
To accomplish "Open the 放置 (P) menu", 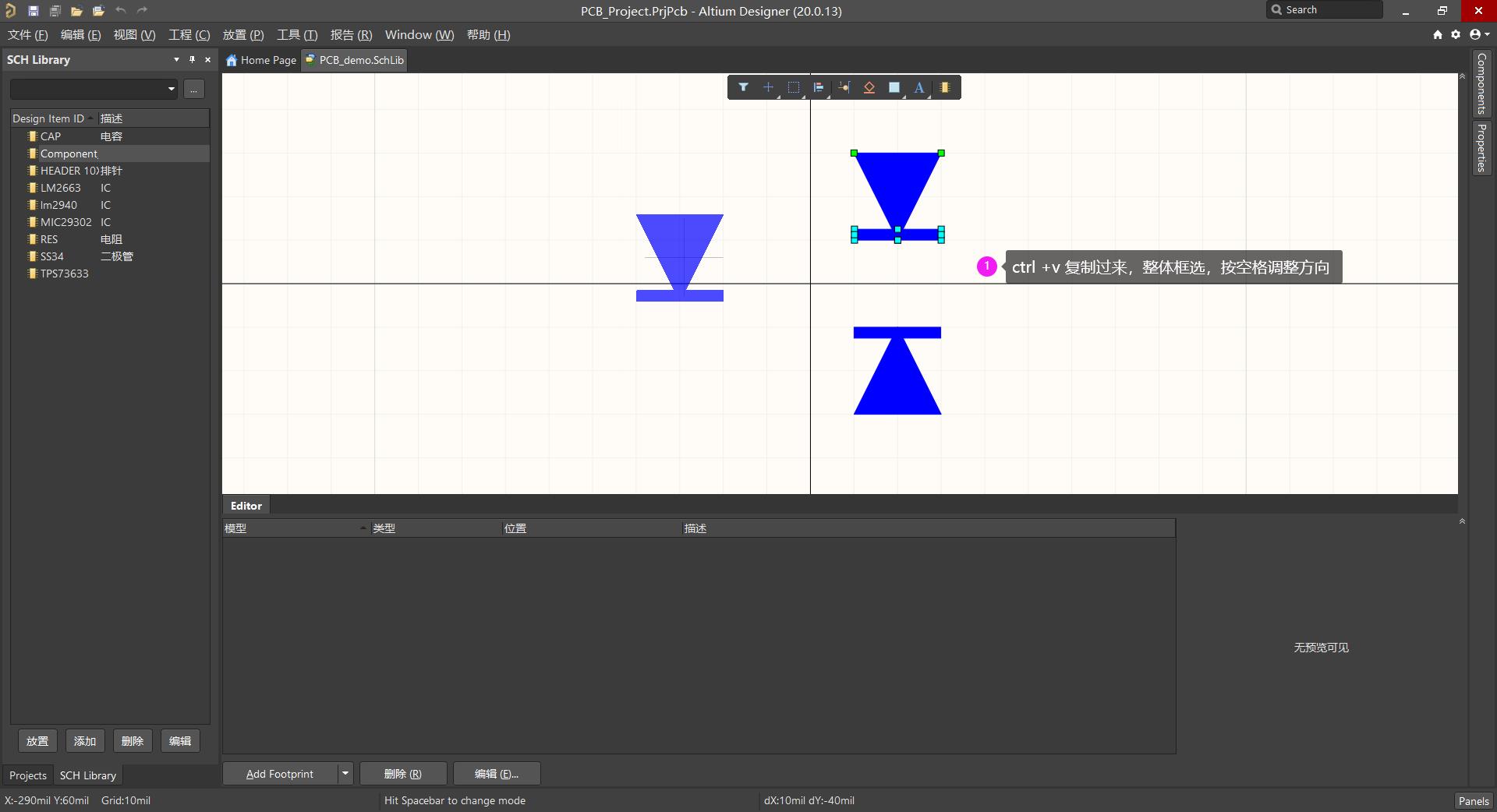I will (243, 35).
